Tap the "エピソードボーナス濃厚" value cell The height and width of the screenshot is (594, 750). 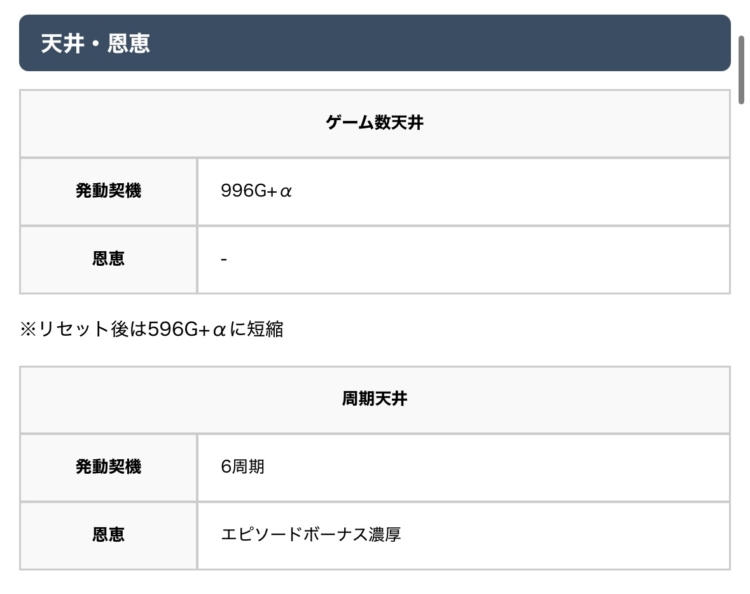click(310, 535)
